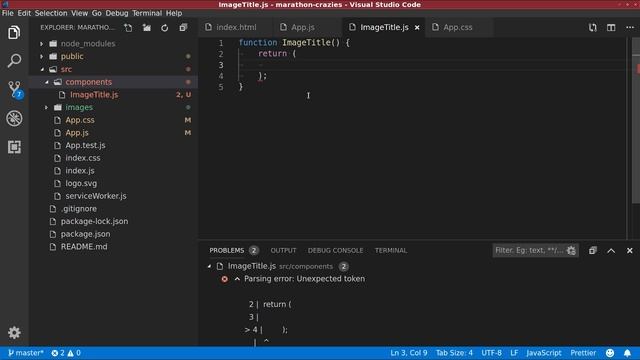
Task: Open the Debug menu
Action: tap(117, 13)
